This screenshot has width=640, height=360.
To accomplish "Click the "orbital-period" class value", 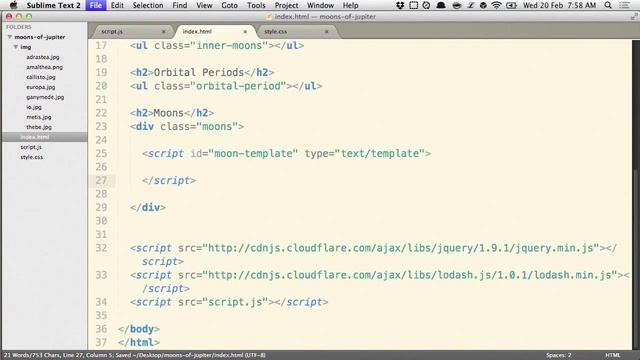I will coord(238,86).
